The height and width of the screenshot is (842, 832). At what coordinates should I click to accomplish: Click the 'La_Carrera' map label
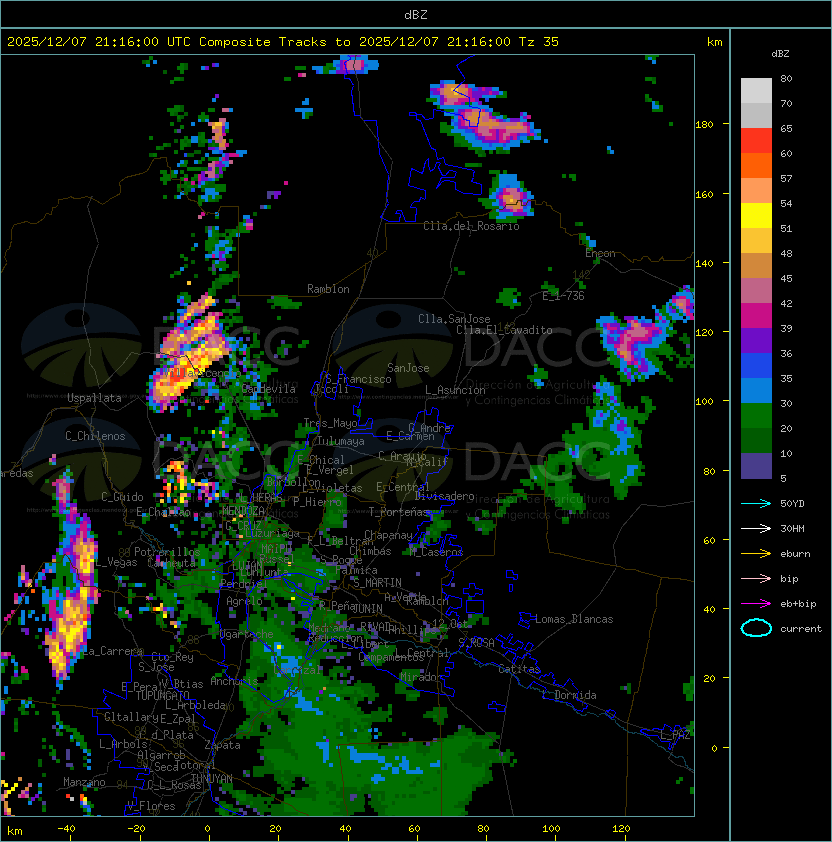[113, 651]
